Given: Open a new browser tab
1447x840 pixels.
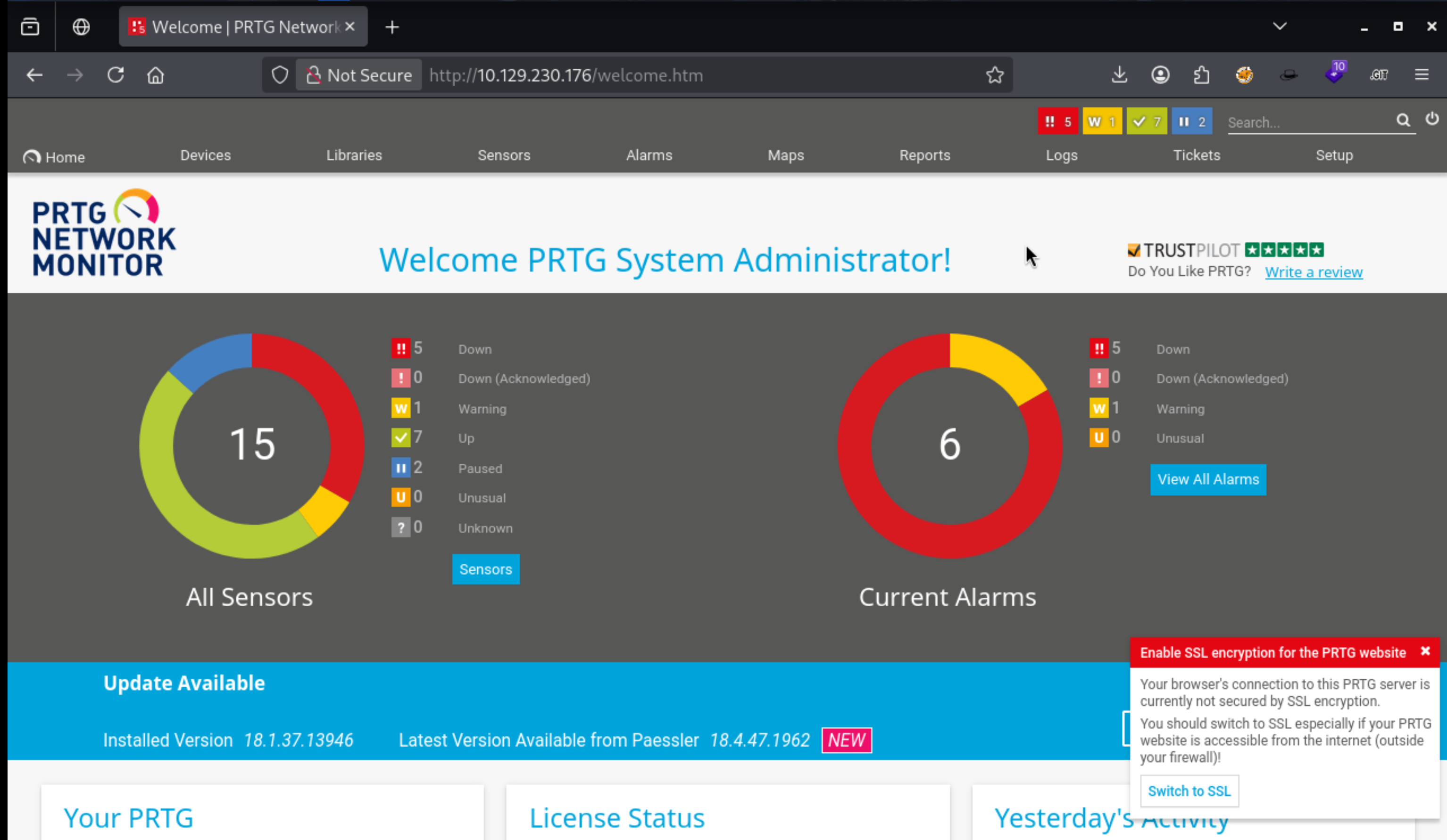Looking at the screenshot, I should coord(391,27).
